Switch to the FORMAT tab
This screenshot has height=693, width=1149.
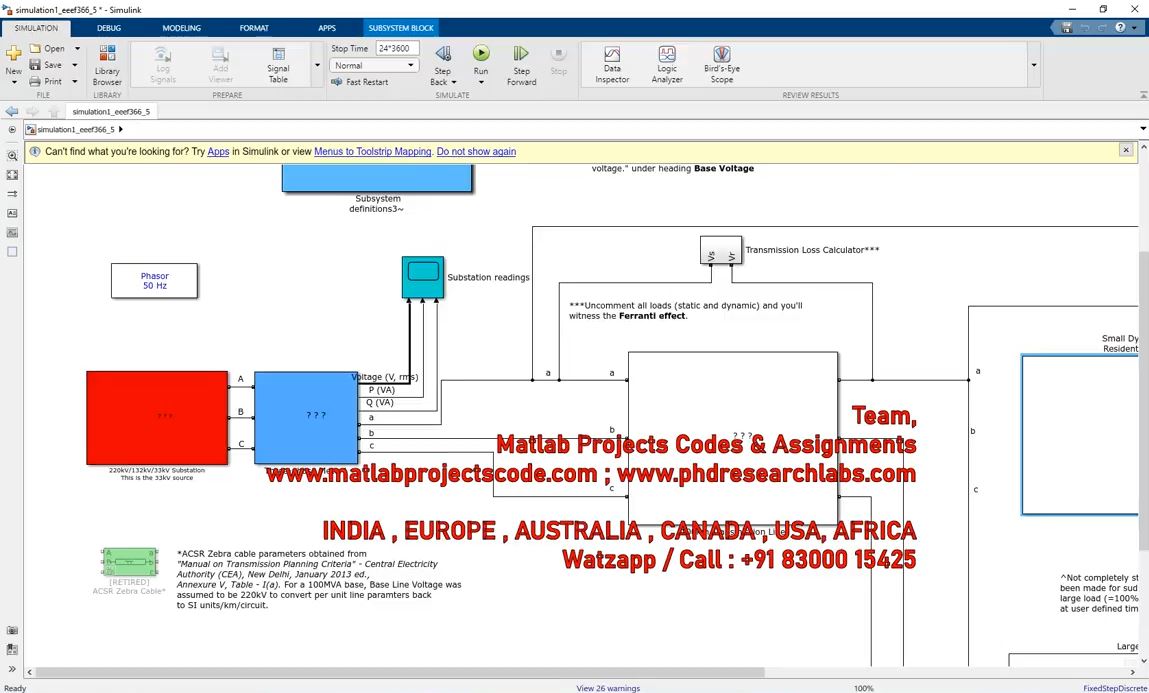(x=254, y=28)
